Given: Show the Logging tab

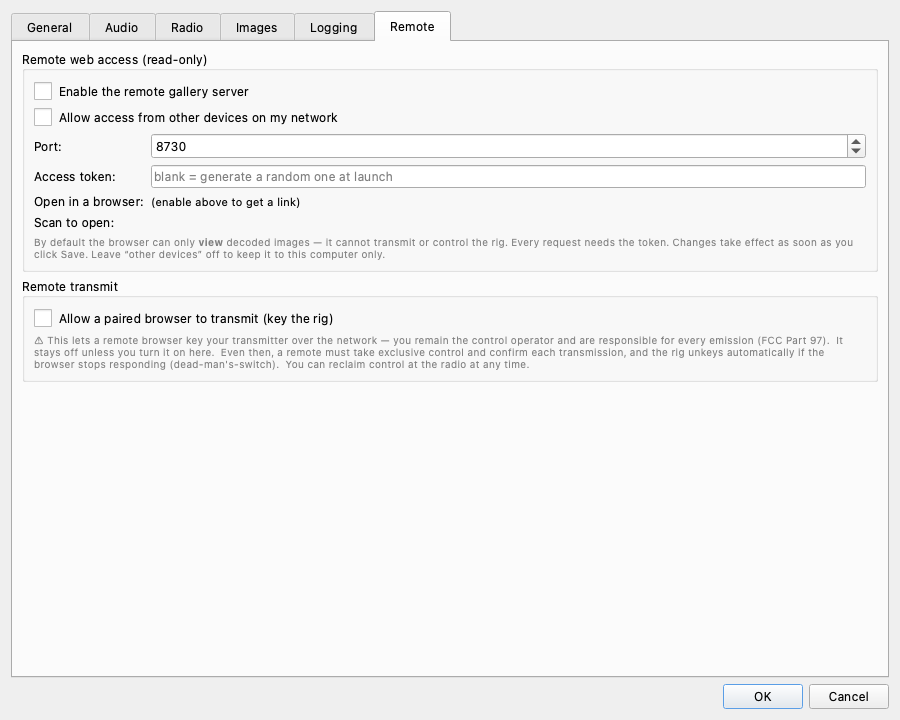Looking at the screenshot, I should click(333, 28).
